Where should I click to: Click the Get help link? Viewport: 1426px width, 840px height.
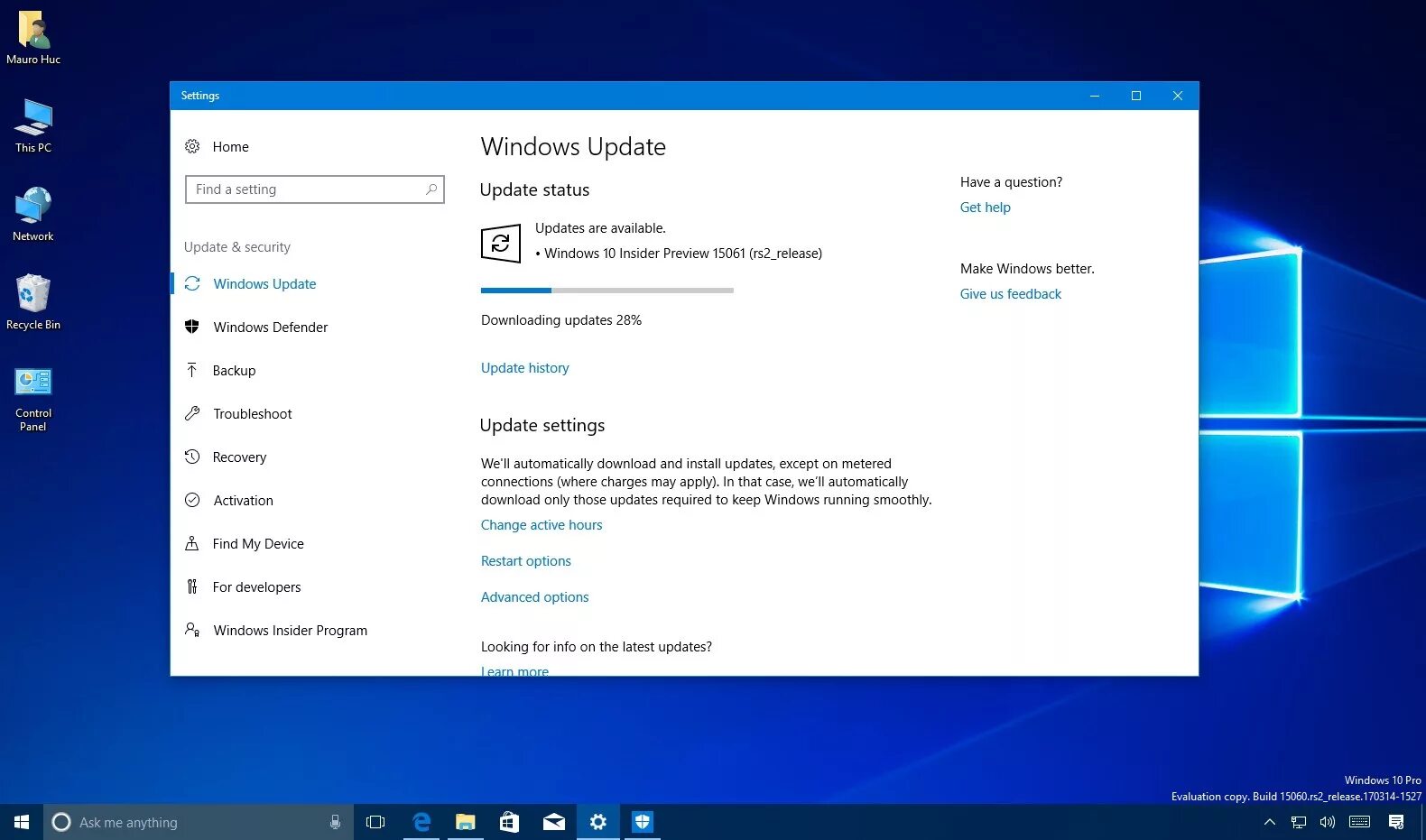pyautogui.click(x=985, y=208)
